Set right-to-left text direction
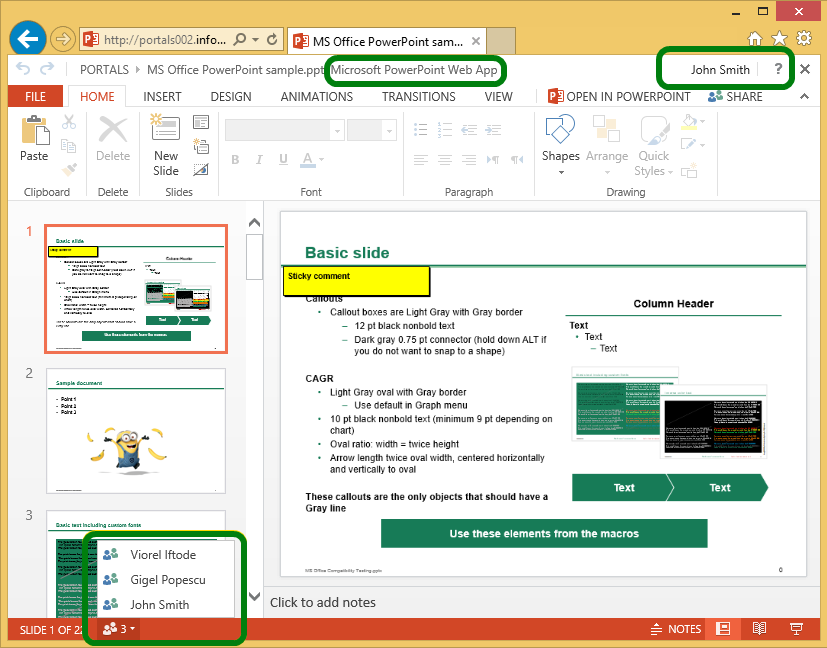827x648 pixels. [517, 159]
